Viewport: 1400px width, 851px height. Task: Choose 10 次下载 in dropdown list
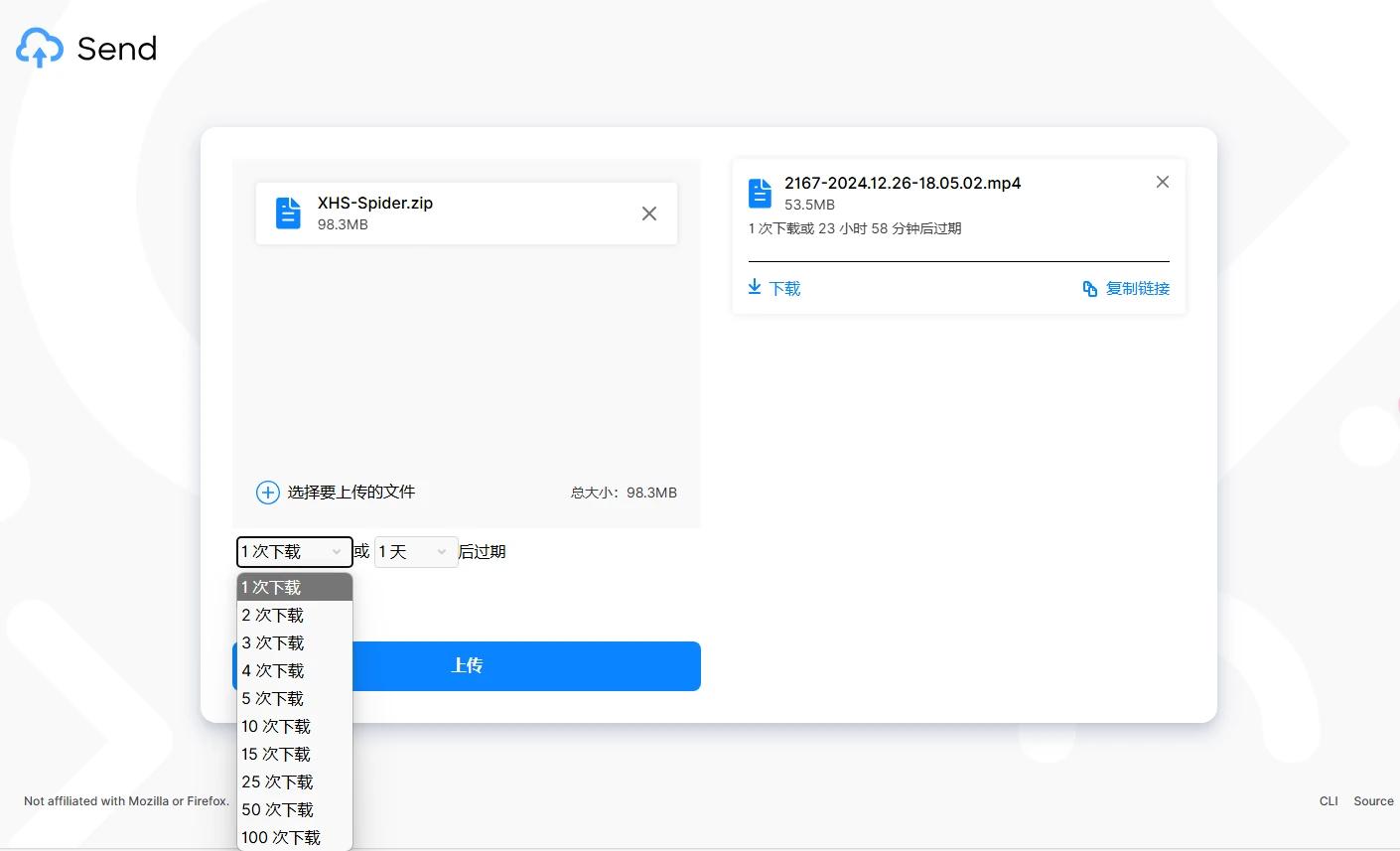coord(276,727)
